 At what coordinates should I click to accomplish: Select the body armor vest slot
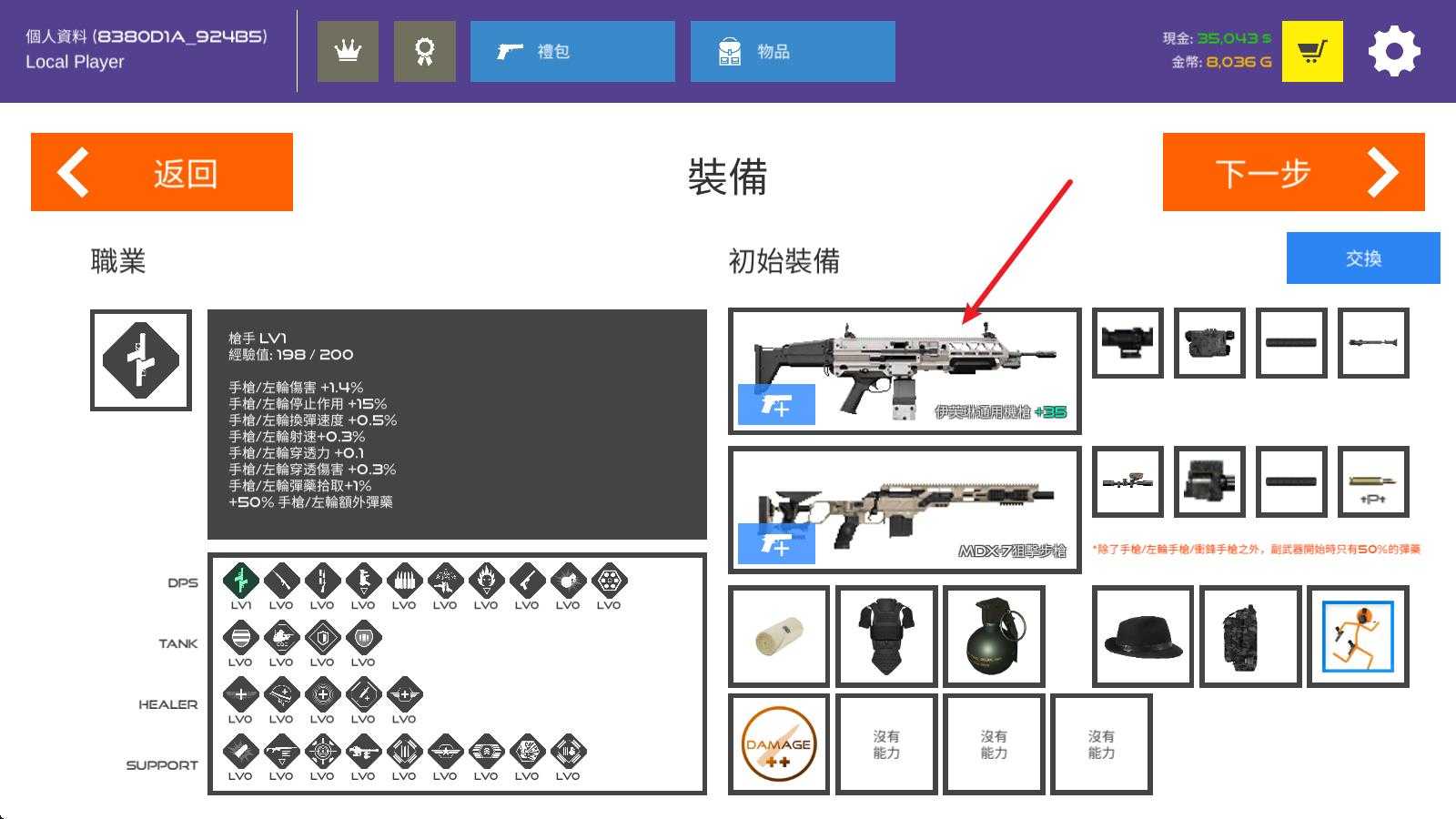(x=886, y=636)
